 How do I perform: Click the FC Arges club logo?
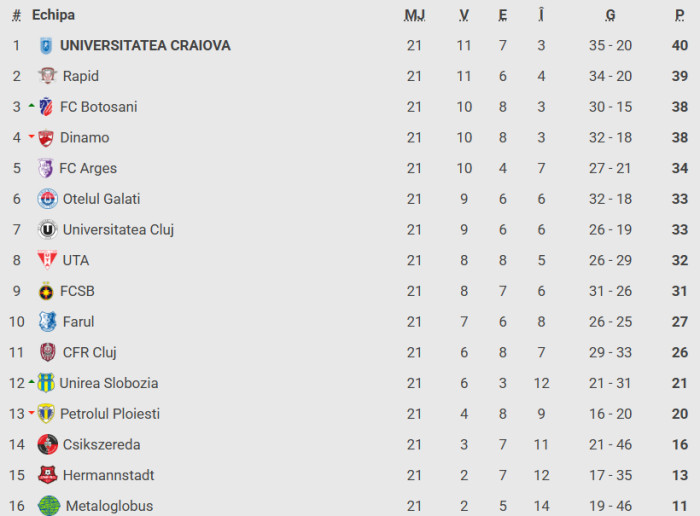(45, 168)
